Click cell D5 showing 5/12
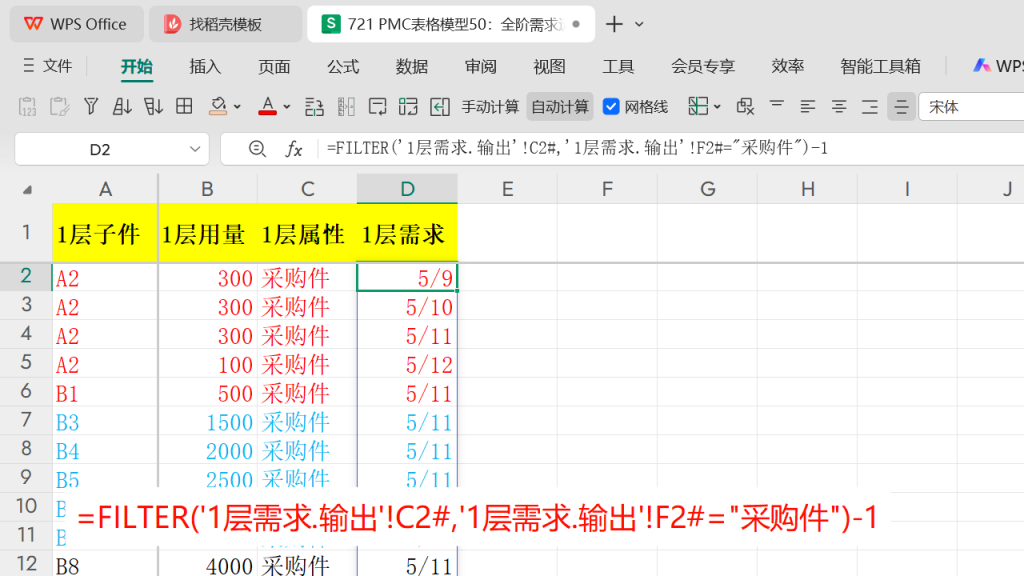The height and width of the screenshot is (576, 1024). (x=407, y=364)
